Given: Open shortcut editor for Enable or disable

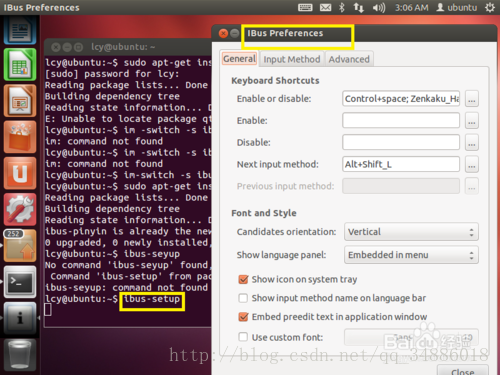Looking at the screenshot, I should point(472,99).
